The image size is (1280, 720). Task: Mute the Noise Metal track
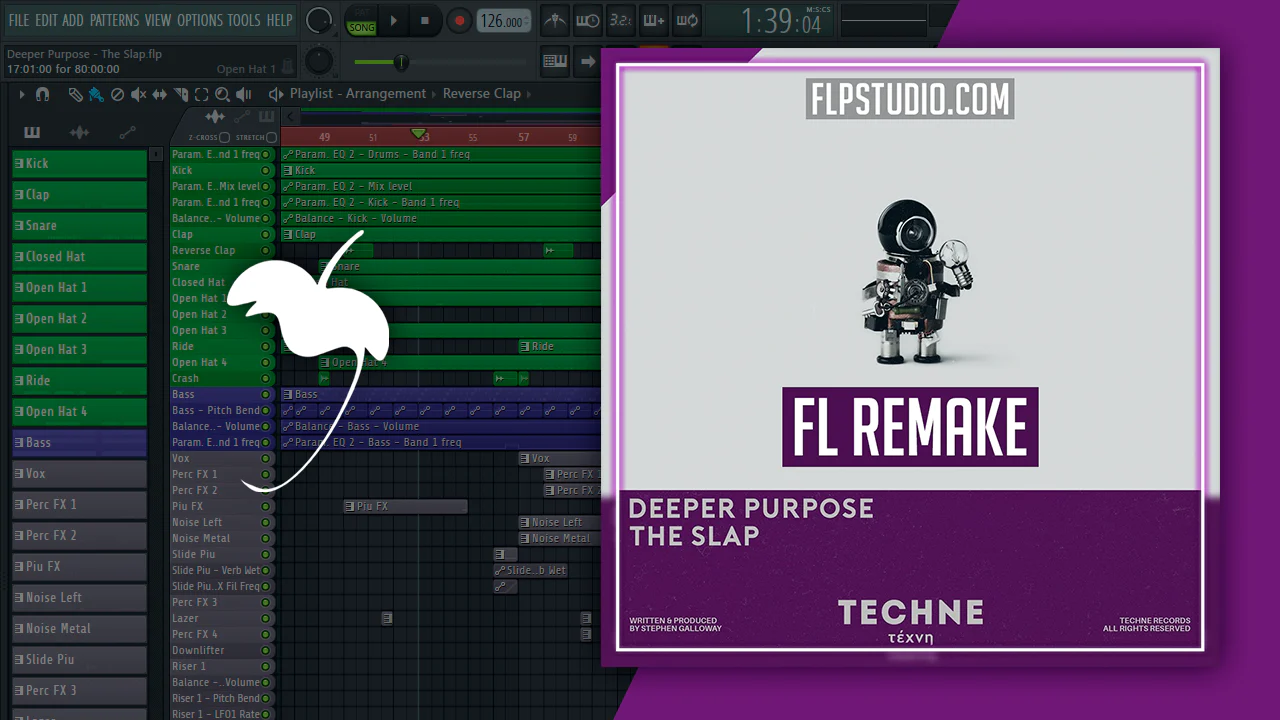coord(266,538)
